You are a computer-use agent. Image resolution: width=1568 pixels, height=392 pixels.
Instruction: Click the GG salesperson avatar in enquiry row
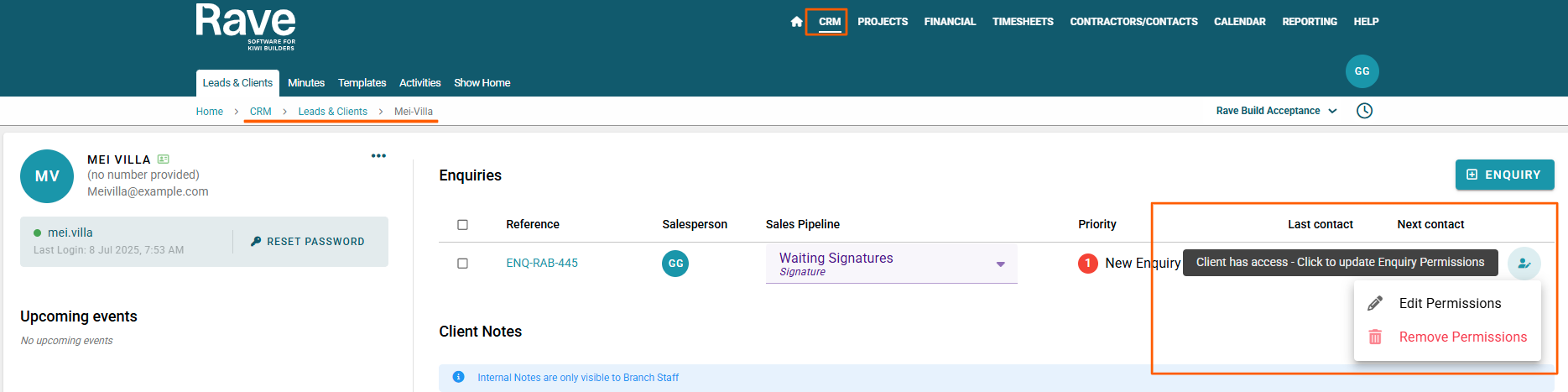pos(675,264)
